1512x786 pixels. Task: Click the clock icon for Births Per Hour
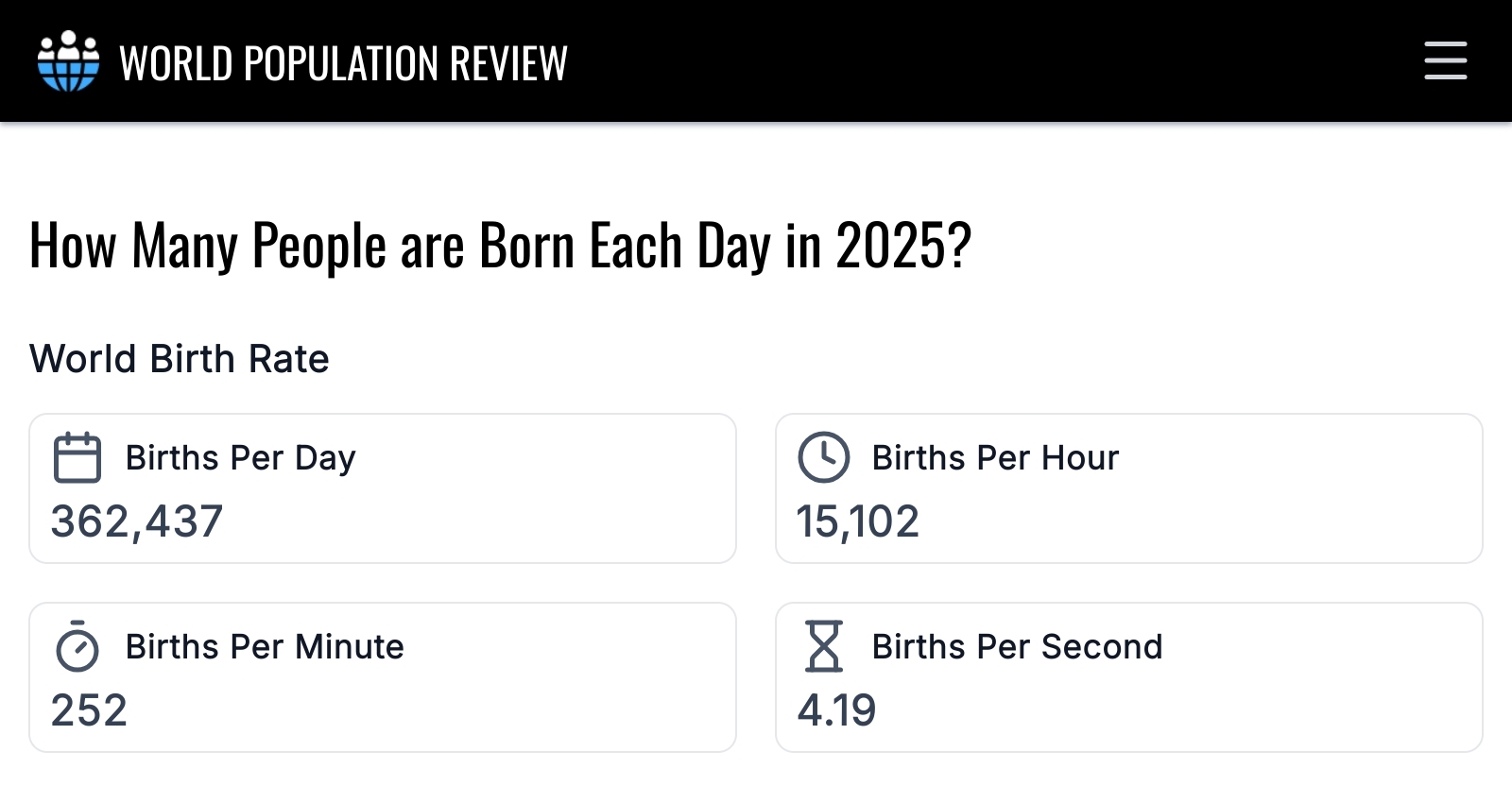pos(824,458)
